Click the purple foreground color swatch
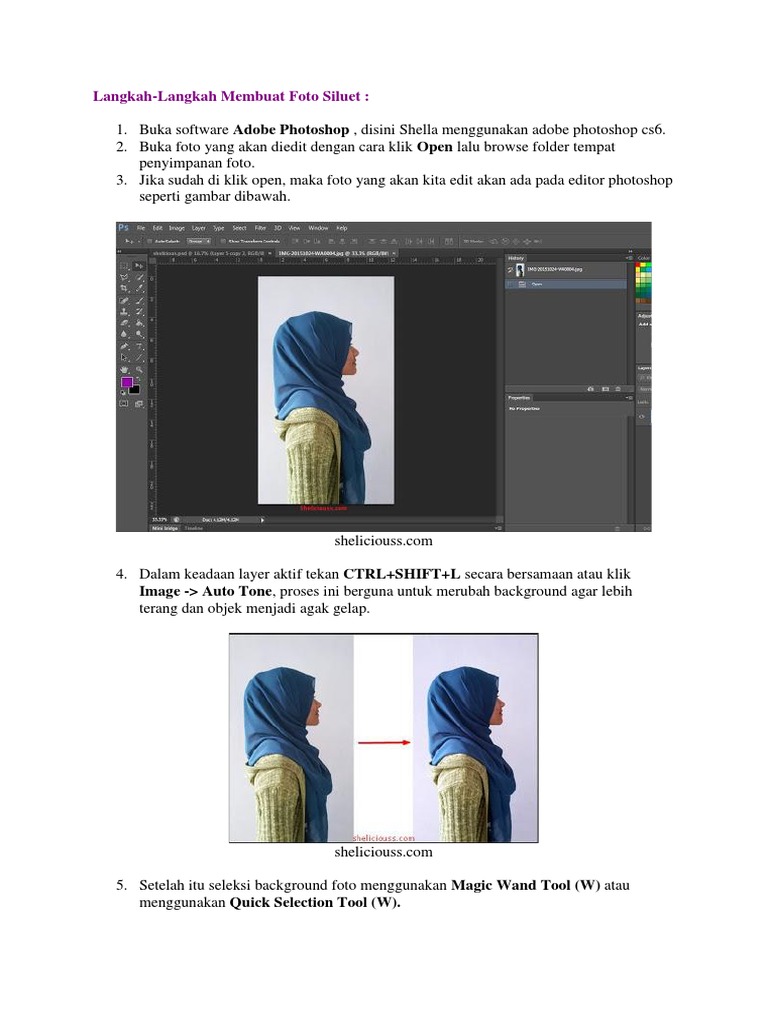This screenshot has height=1024, width=768. pos(127,382)
